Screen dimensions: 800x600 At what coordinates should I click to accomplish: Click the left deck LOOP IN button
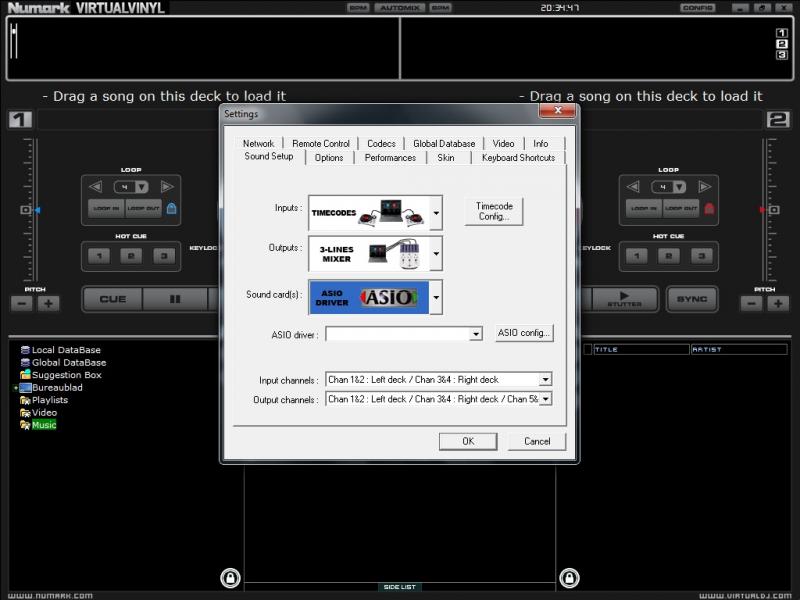[x=106, y=208]
